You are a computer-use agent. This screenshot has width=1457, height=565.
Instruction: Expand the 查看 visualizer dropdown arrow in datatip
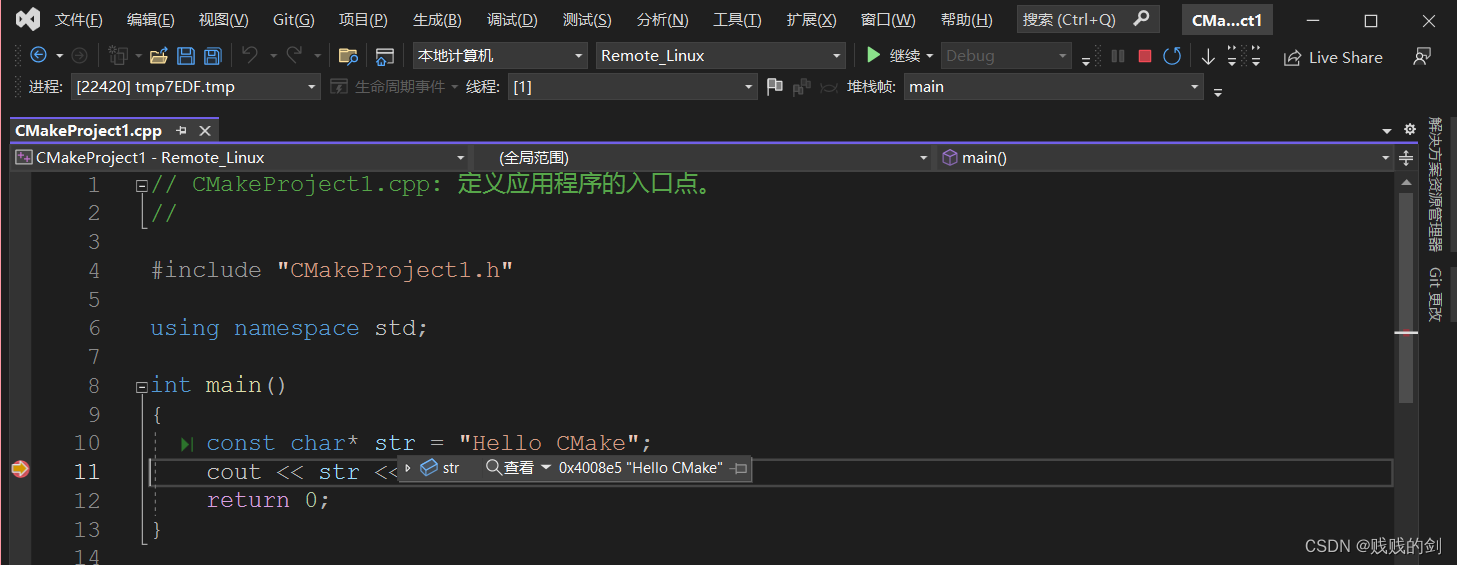pyautogui.click(x=546, y=467)
